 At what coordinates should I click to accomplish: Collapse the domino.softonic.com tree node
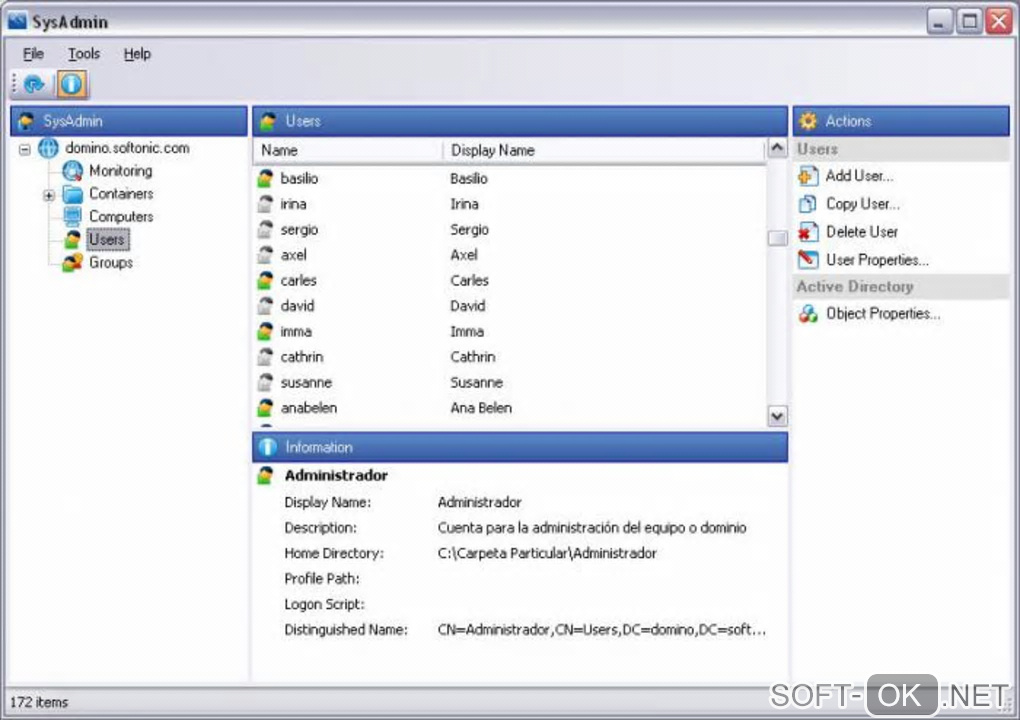(25, 150)
